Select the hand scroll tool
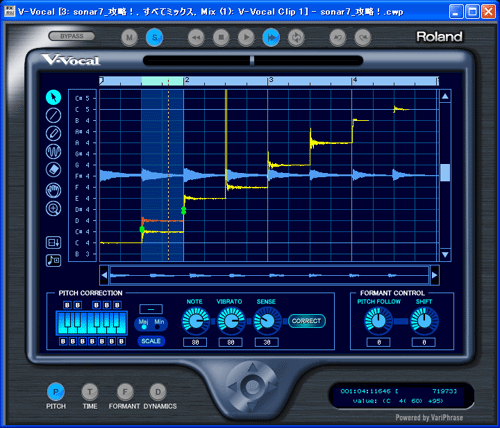 (x=53, y=191)
